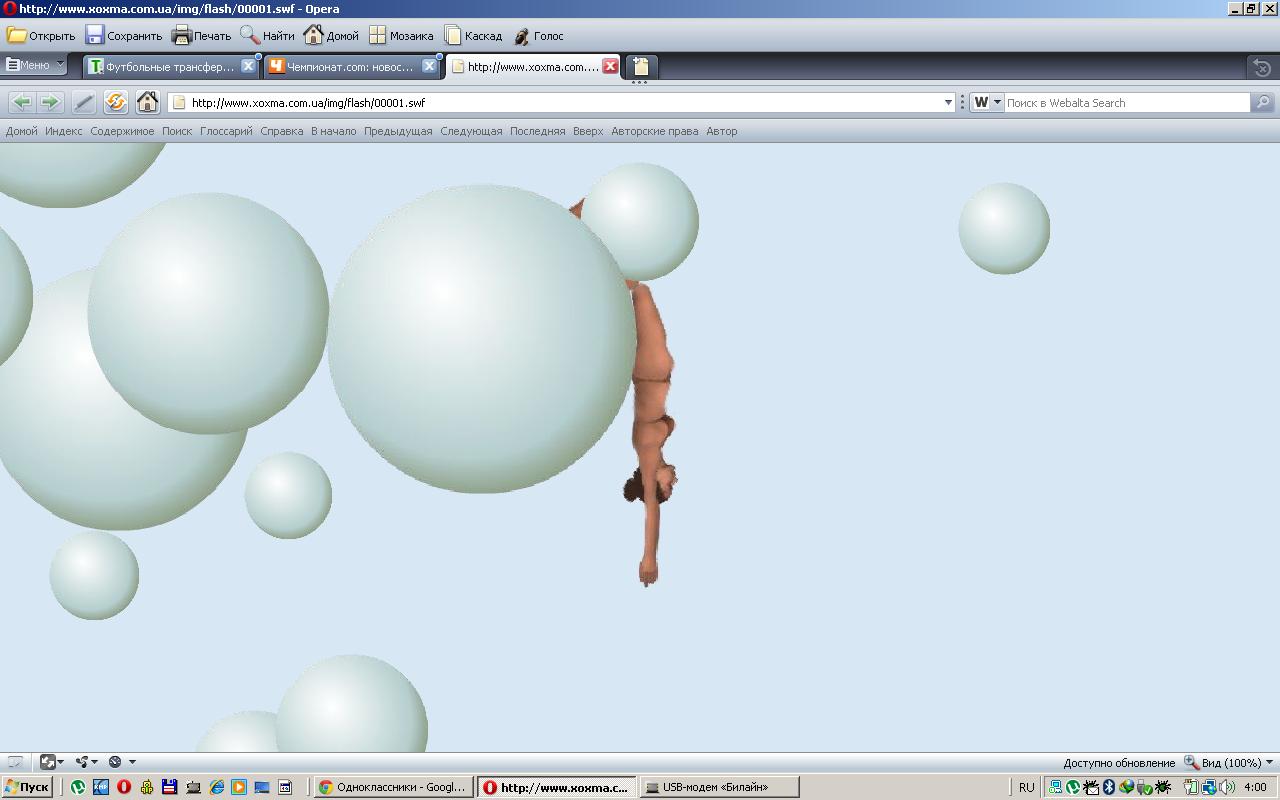1280x800 pixels.
Task: Click the Поиск в Webalta Search field
Action: pyautogui.click(x=1125, y=102)
